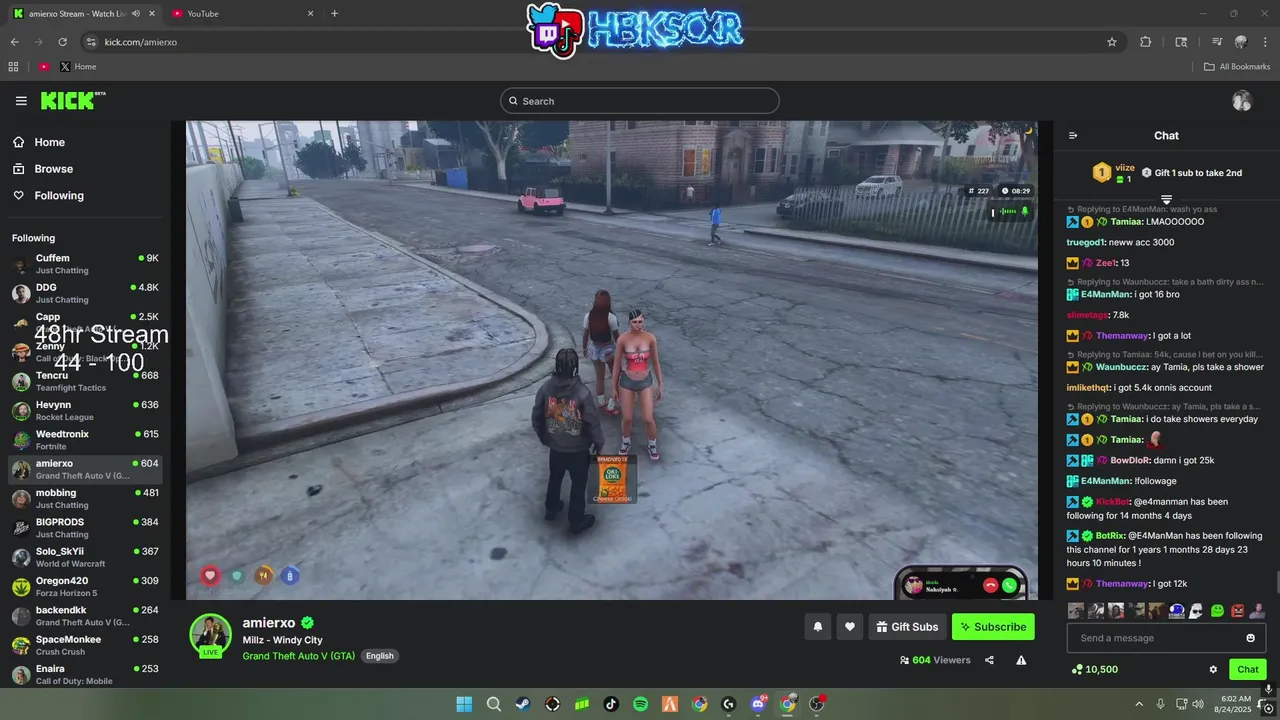The width and height of the screenshot is (1280, 720).
Task: Click the KICK logo
Action: pyautogui.click(x=72, y=100)
